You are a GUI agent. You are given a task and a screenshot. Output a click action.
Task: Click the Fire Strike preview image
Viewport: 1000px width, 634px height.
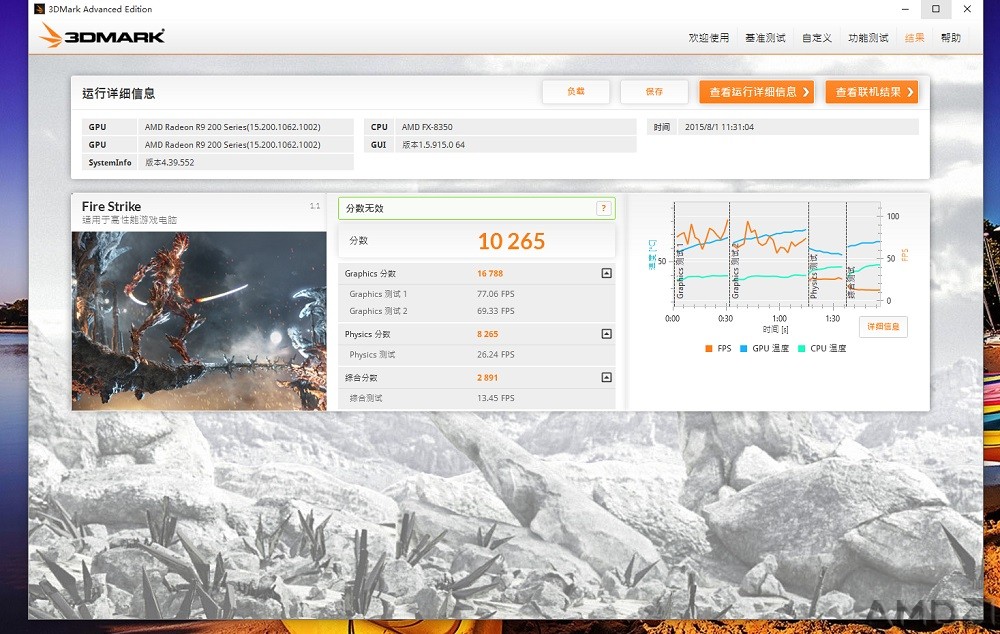(x=199, y=321)
